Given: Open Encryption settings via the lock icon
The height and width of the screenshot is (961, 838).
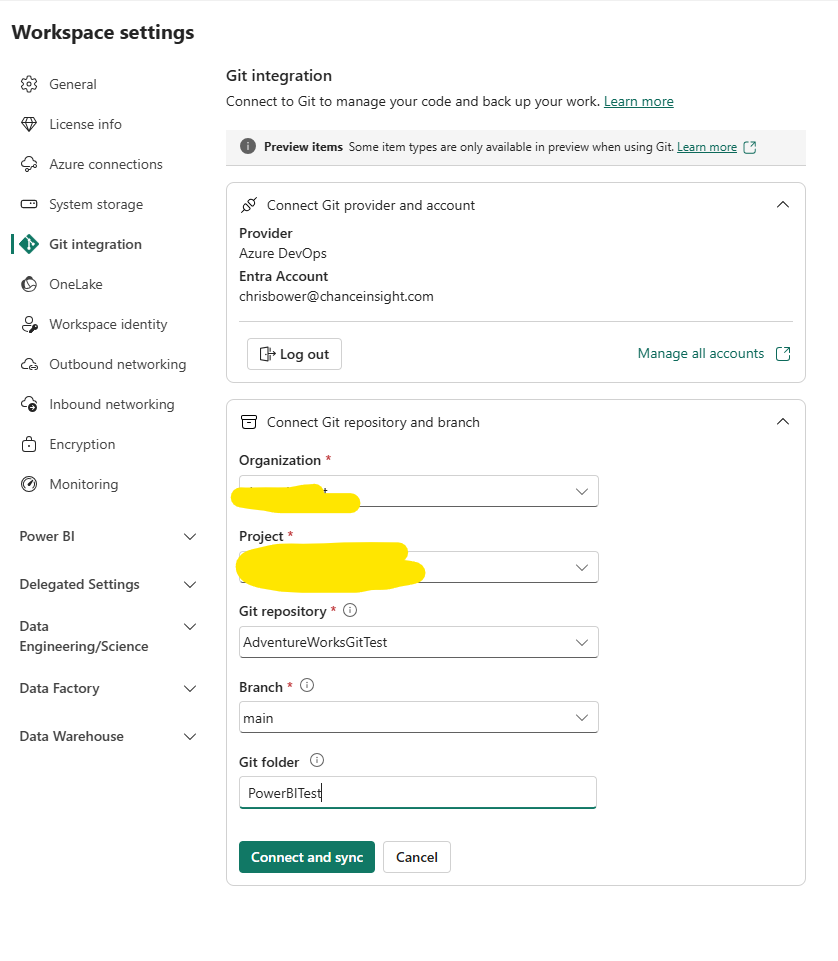Looking at the screenshot, I should click(x=30, y=444).
